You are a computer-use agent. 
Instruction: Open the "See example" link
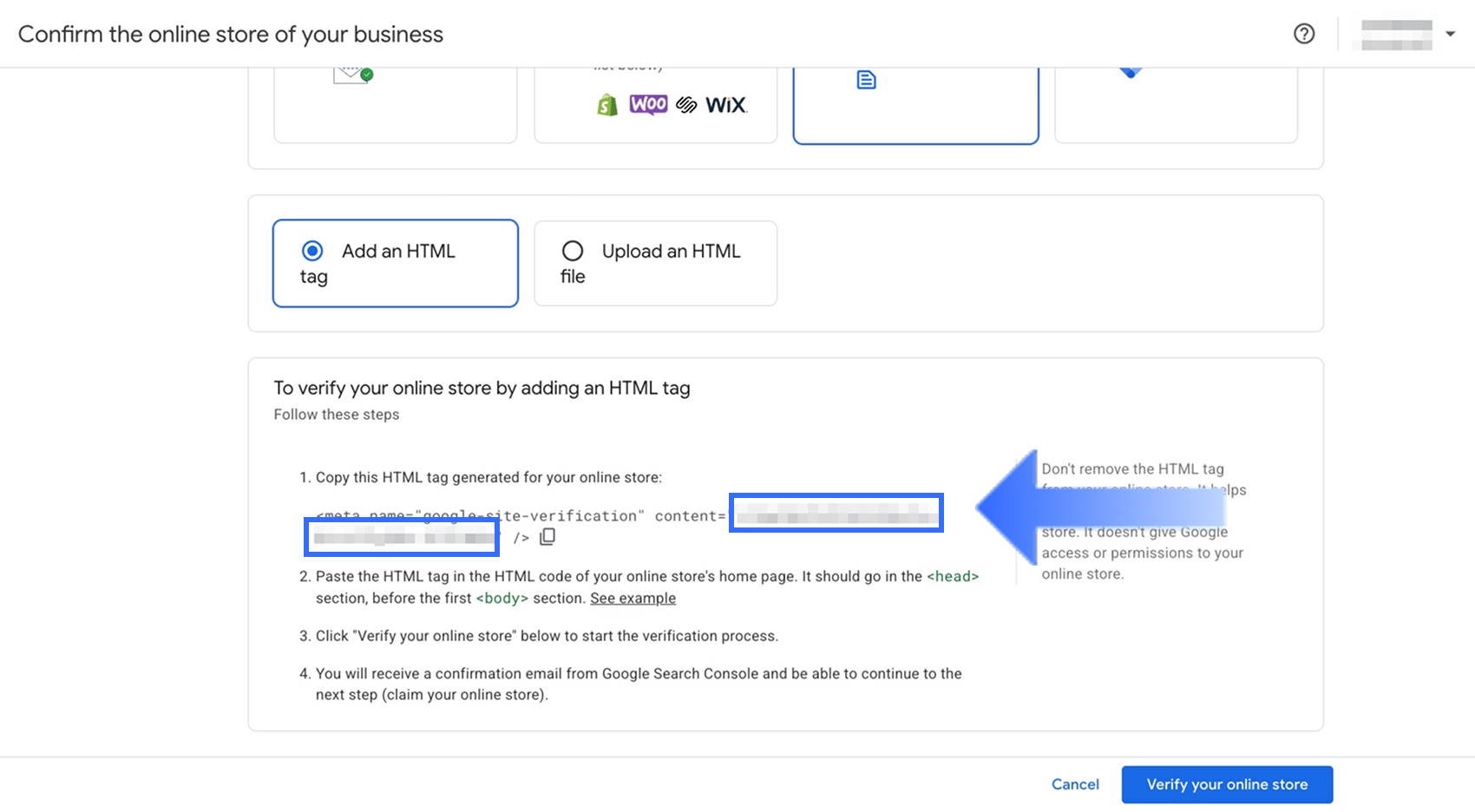(633, 598)
